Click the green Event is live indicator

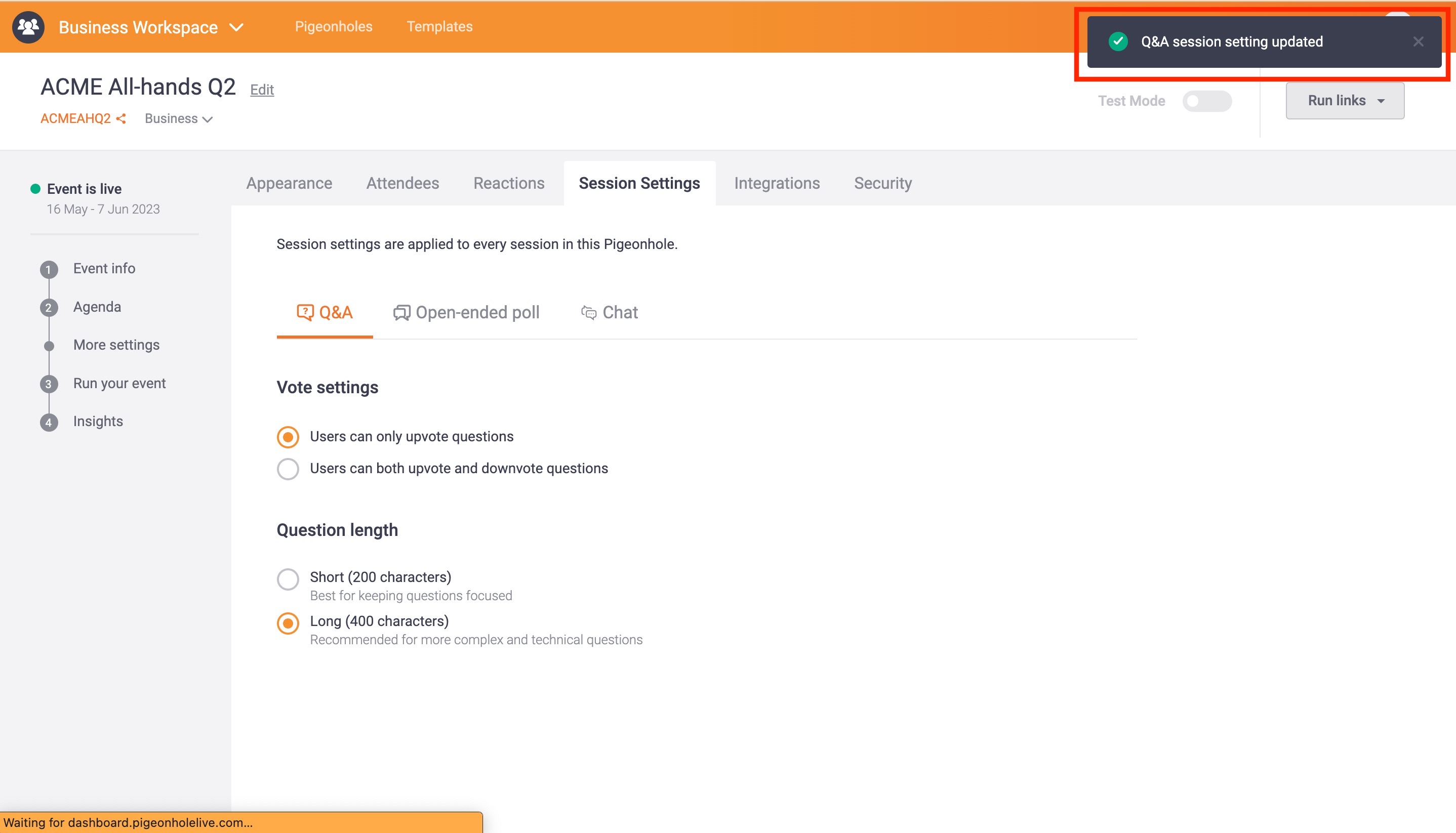coord(35,189)
